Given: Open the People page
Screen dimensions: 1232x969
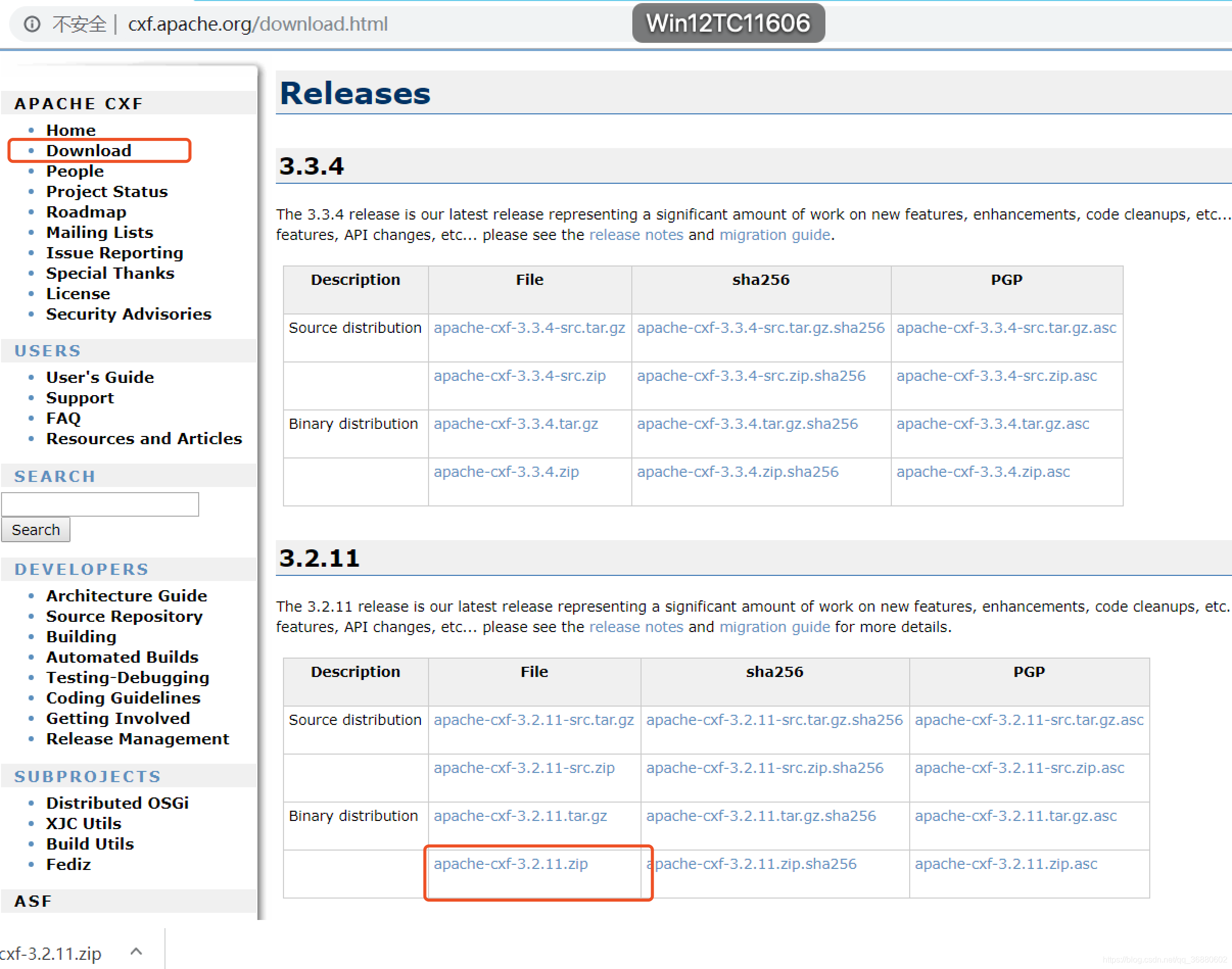Looking at the screenshot, I should [x=75, y=171].
